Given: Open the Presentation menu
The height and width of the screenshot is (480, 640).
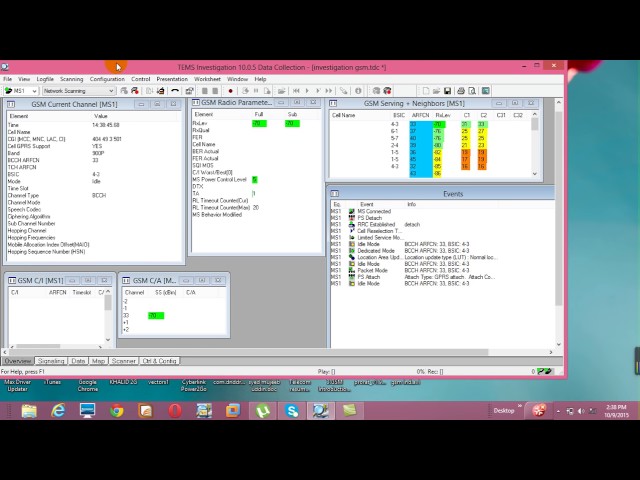Looking at the screenshot, I should 172,79.
